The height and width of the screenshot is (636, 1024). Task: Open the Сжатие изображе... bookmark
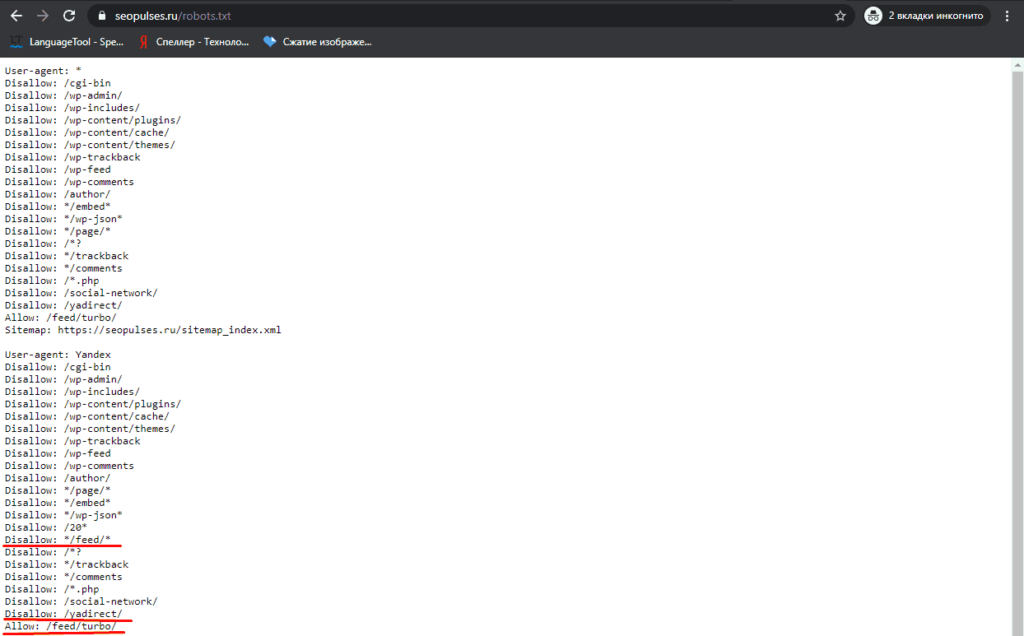(x=317, y=42)
